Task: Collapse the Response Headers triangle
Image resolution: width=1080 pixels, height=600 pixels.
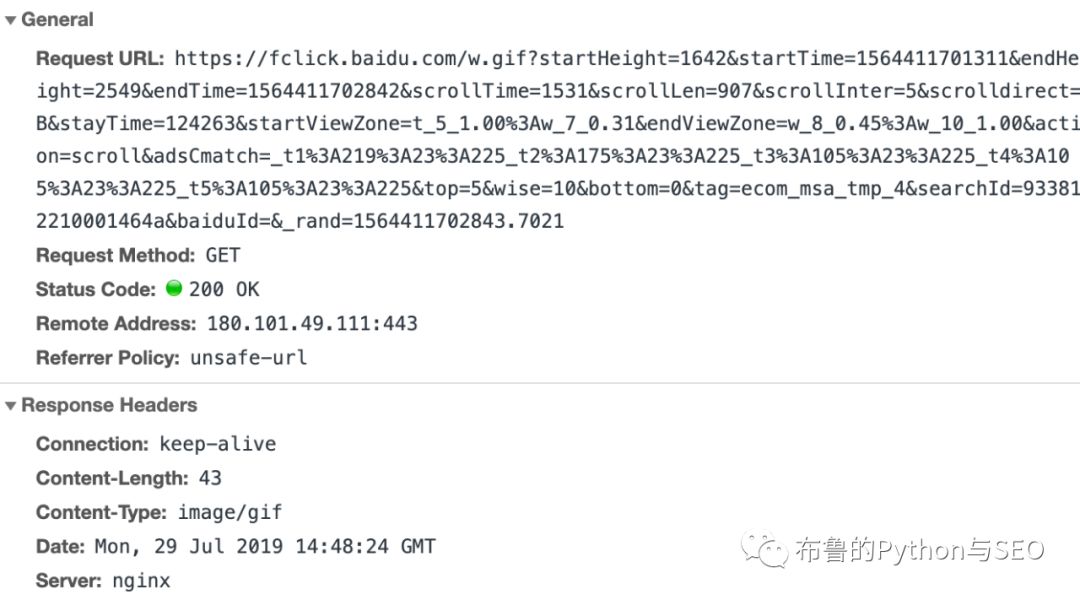Action: [x=10, y=406]
